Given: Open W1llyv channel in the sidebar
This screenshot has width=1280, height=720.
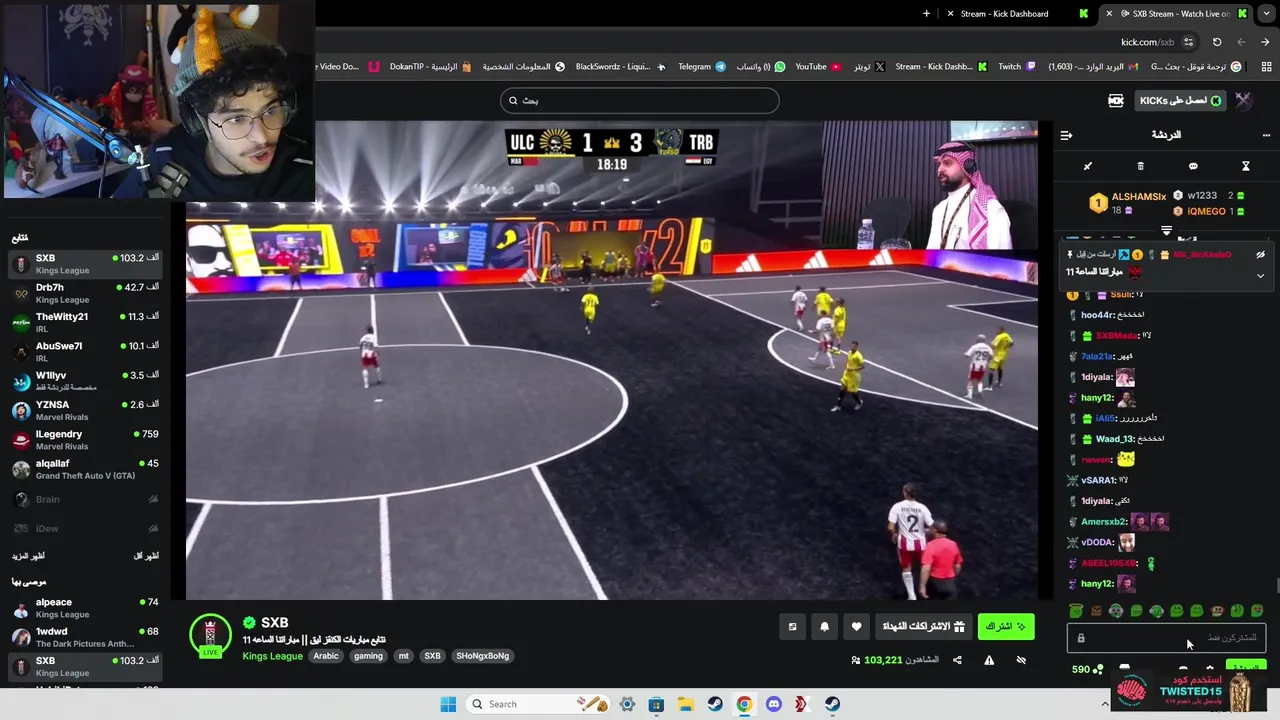Looking at the screenshot, I should (x=85, y=381).
